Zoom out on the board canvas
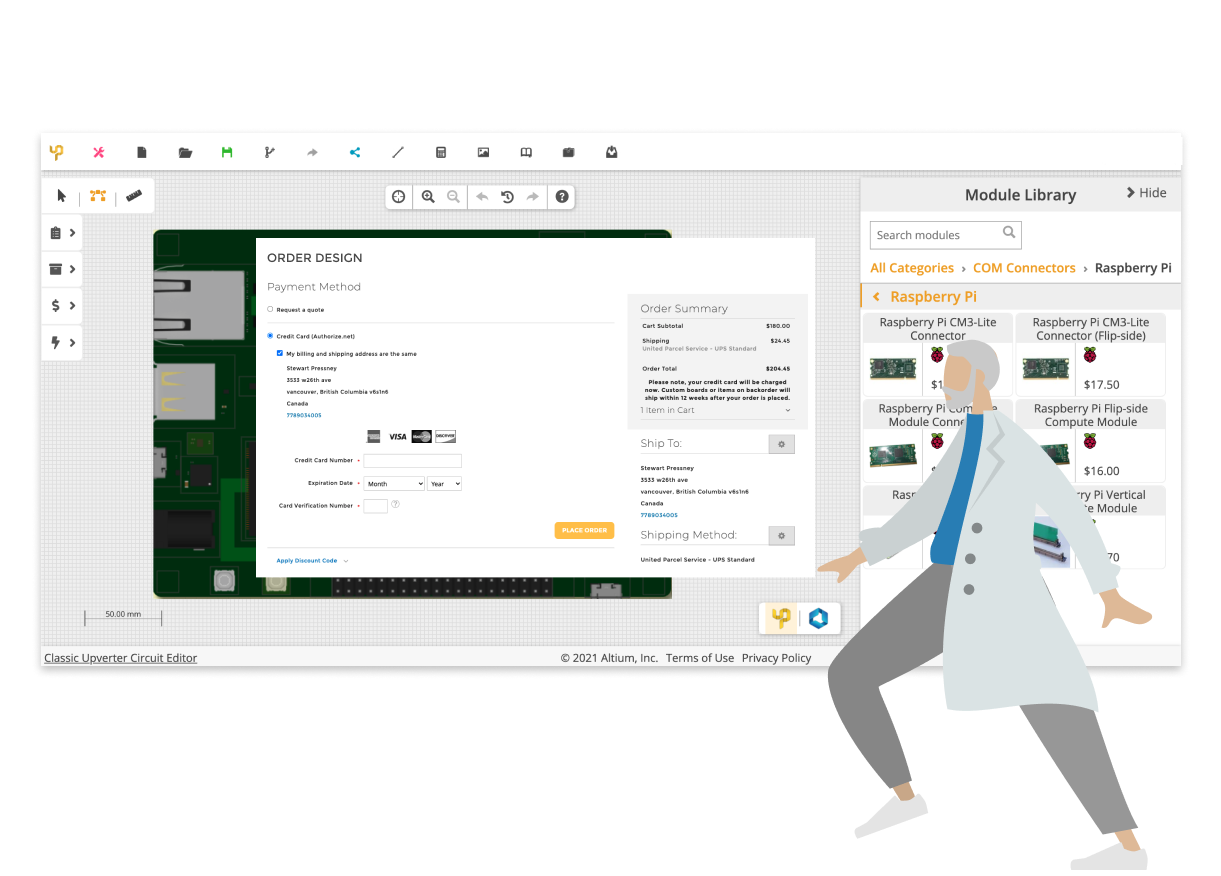 click(453, 197)
